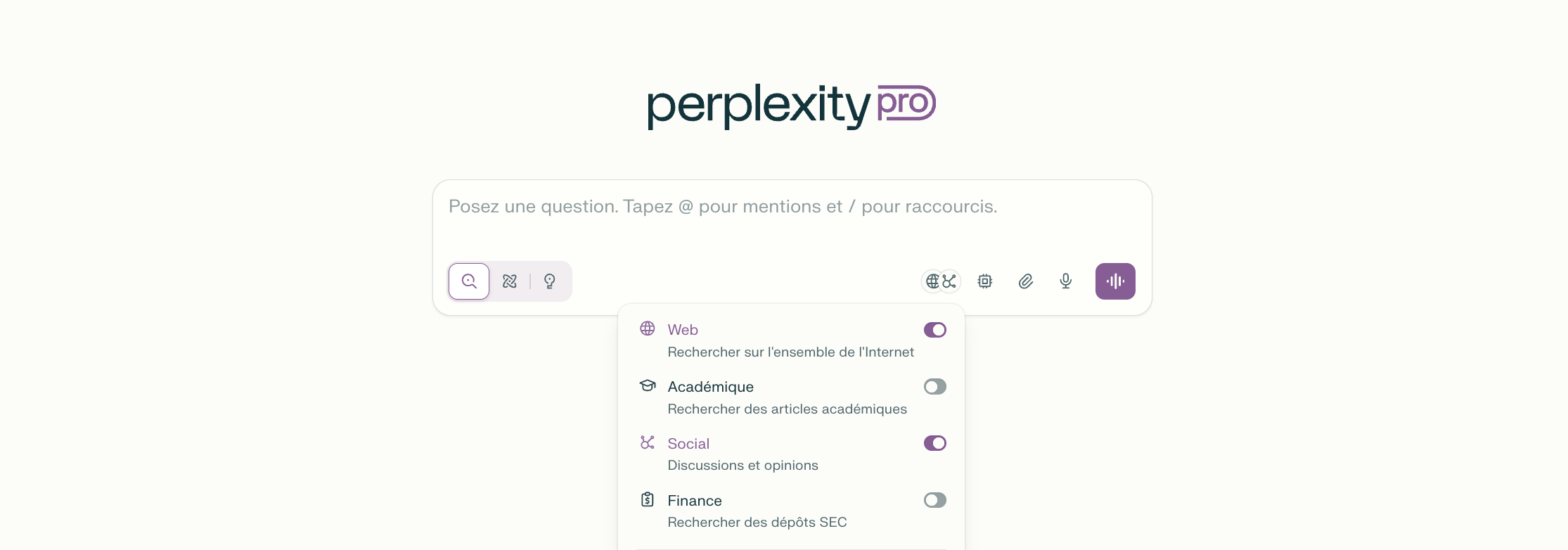Click the Académique graduation cap icon

[647, 385]
